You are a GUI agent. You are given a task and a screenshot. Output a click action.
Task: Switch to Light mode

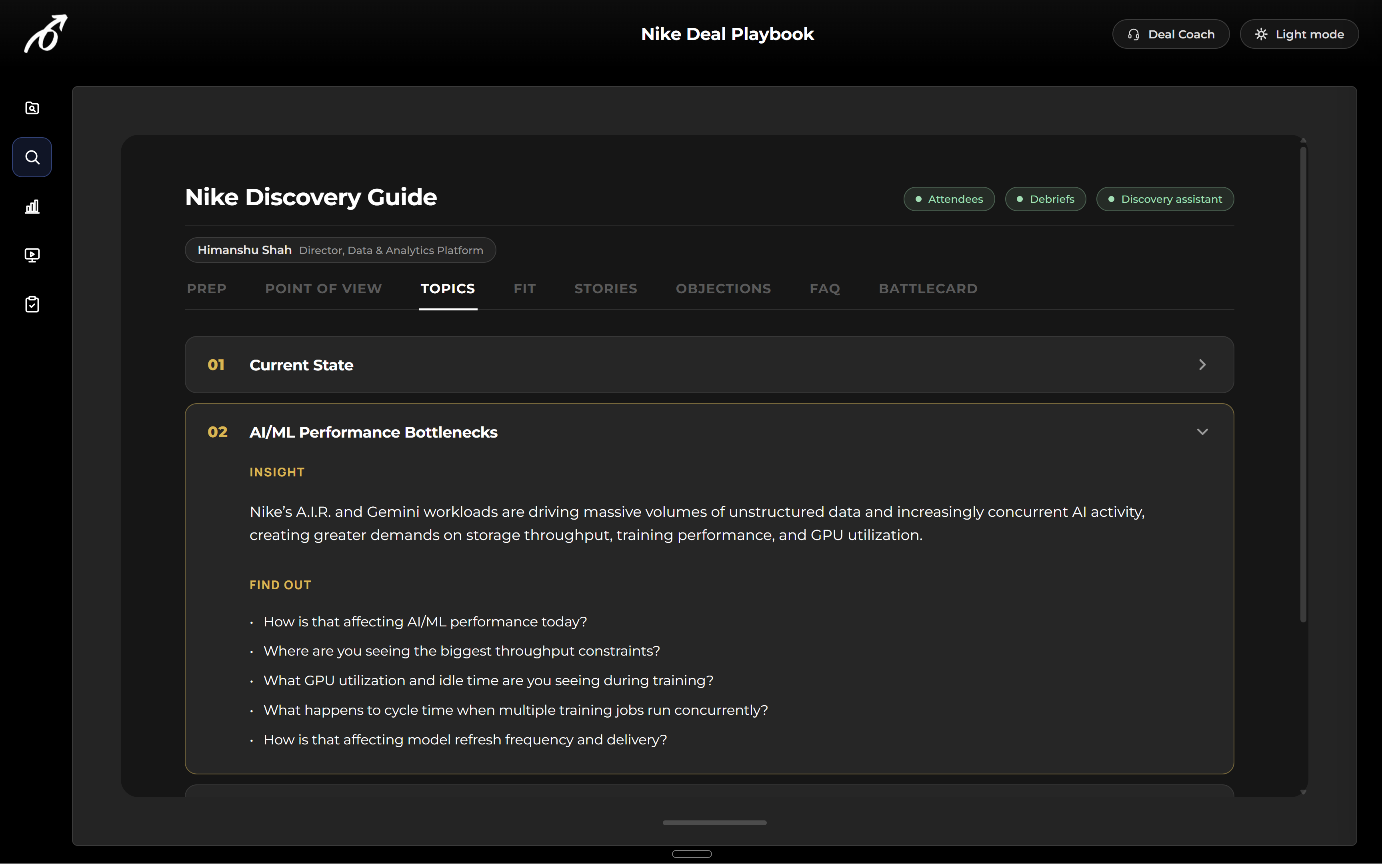(1299, 34)
